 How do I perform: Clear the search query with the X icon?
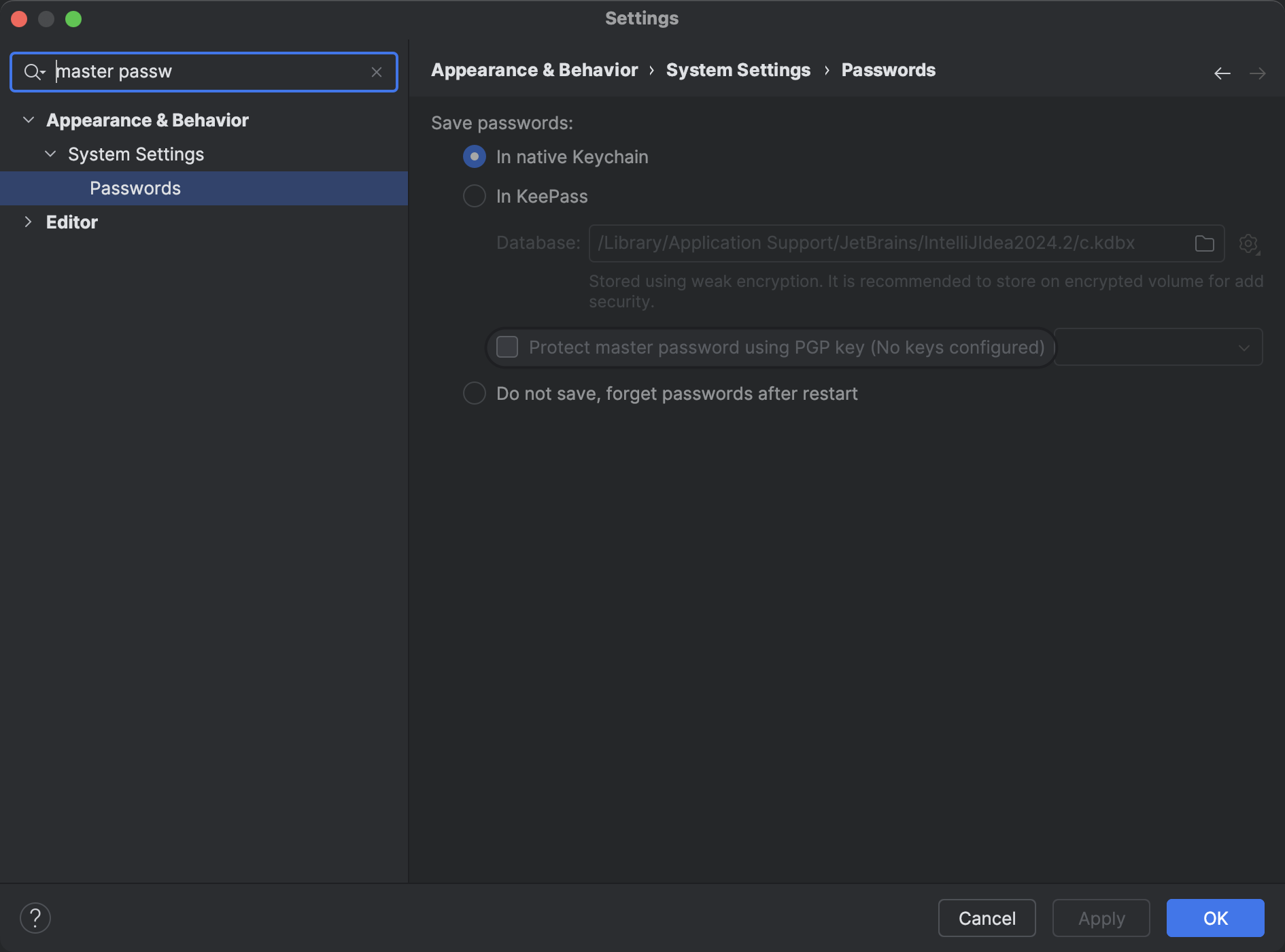[377, 71]
